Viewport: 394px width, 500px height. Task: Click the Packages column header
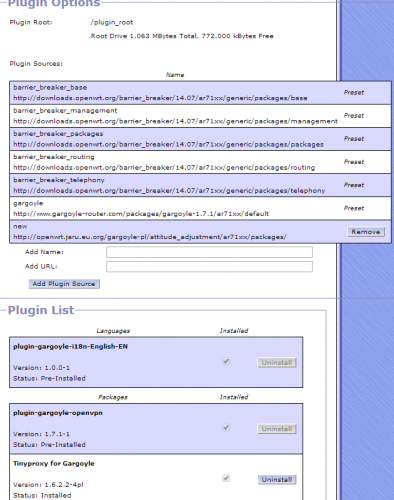(113, 397)
